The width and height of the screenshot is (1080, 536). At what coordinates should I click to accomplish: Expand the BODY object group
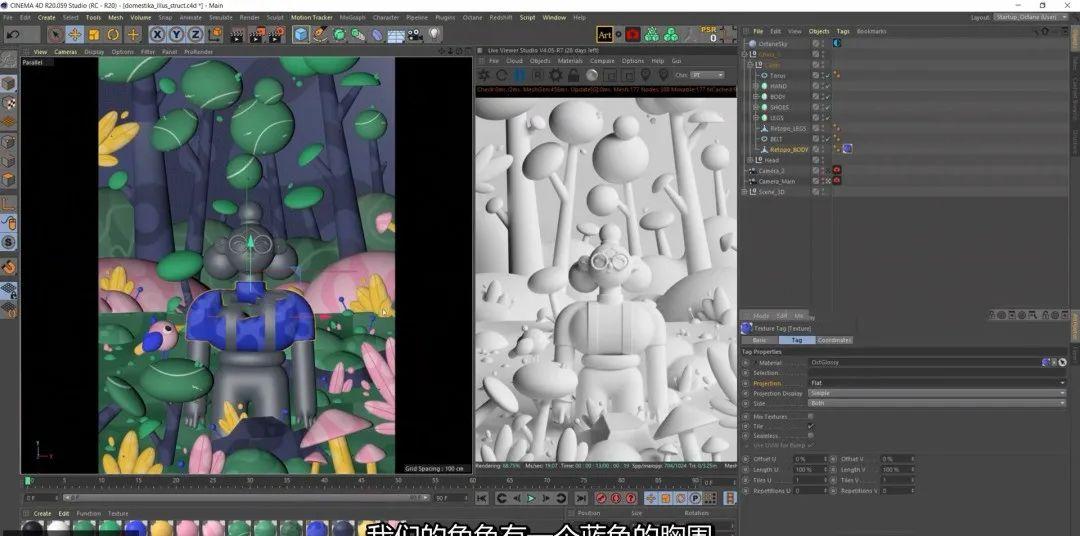[x=756, y=96]
